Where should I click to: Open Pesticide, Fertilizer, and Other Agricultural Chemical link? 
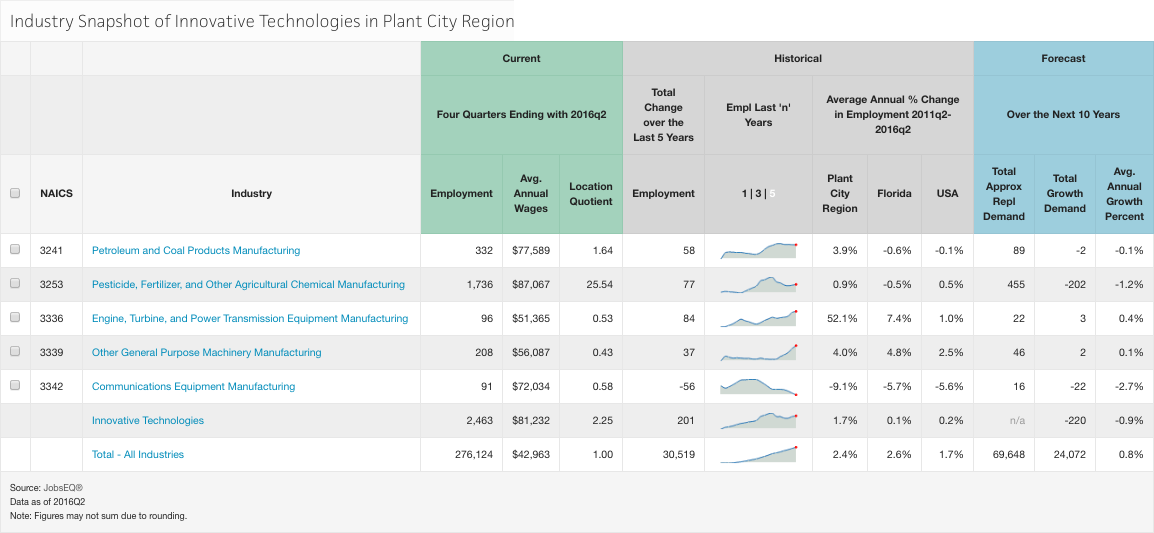(x=248, y=284)
